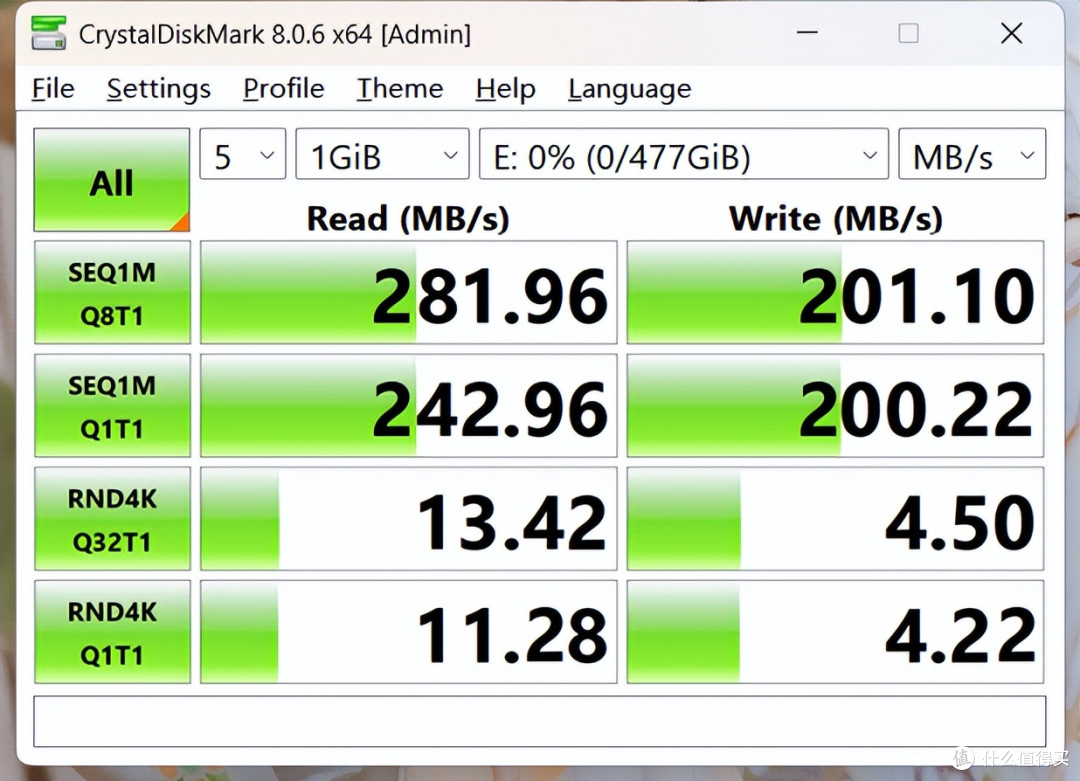Expand the test count dropdown showing 5
Image resolution: width=1080 pixels, height=781 pixels.
pyautogui.click(x=242, y=154)
